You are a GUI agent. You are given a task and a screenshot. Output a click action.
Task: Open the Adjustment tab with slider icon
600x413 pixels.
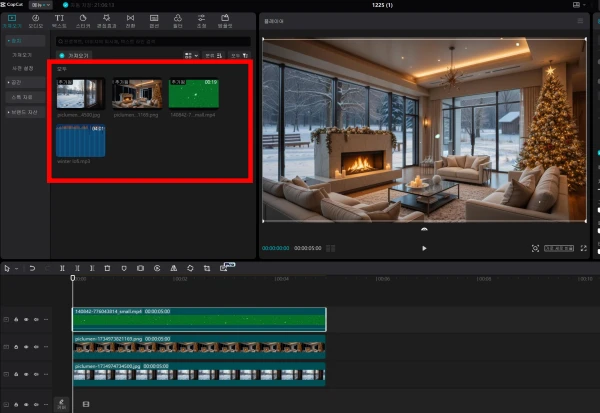click(x=201, y=21)
